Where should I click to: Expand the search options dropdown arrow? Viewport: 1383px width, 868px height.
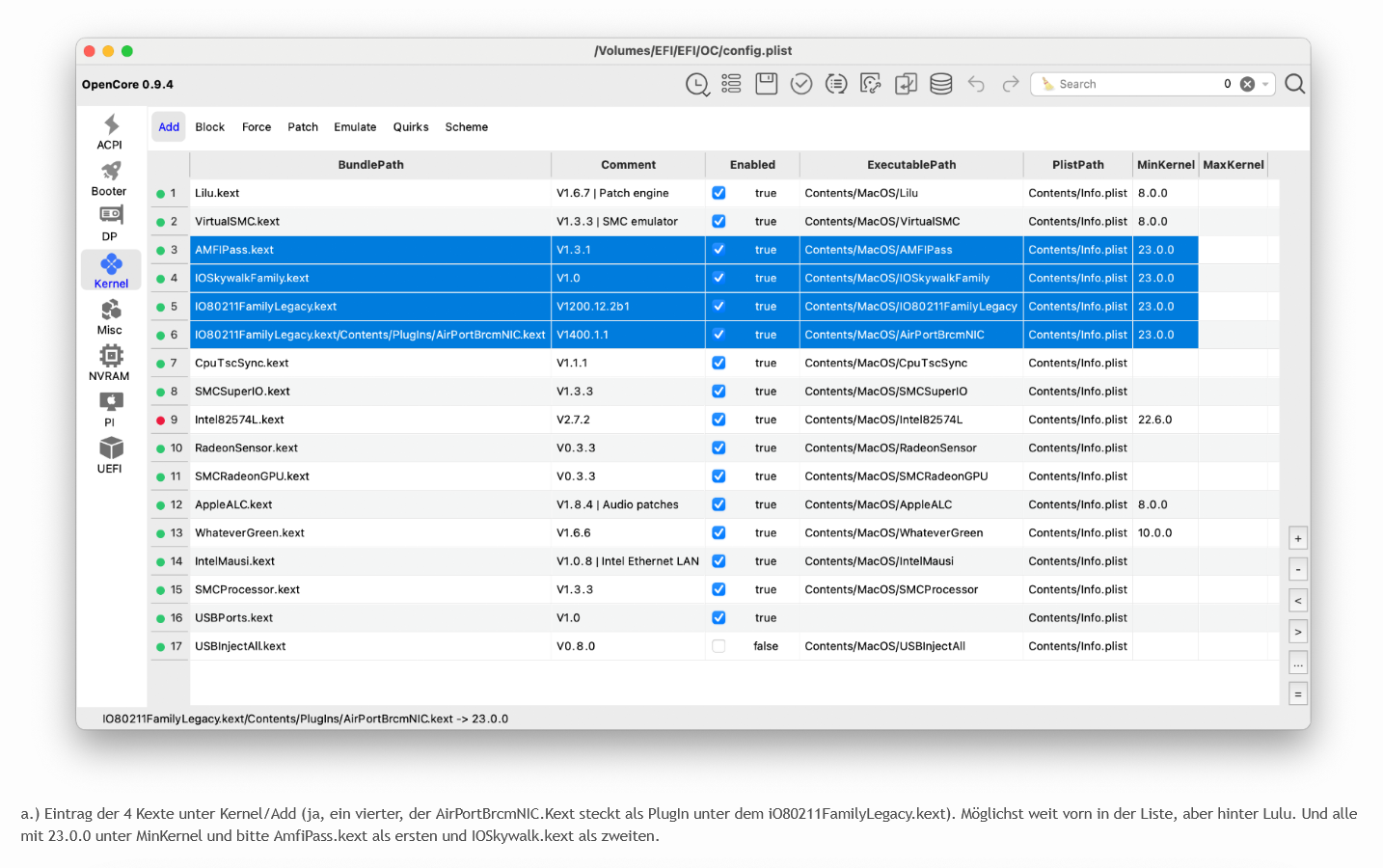coord(1265,84)
